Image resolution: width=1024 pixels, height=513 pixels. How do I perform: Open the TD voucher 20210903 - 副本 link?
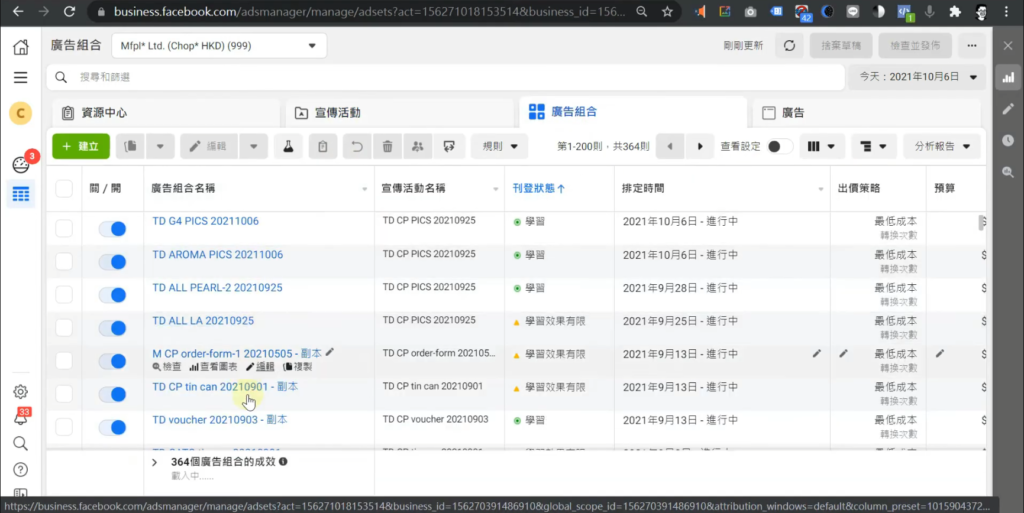pyautogui.click(x=219, y=419)
